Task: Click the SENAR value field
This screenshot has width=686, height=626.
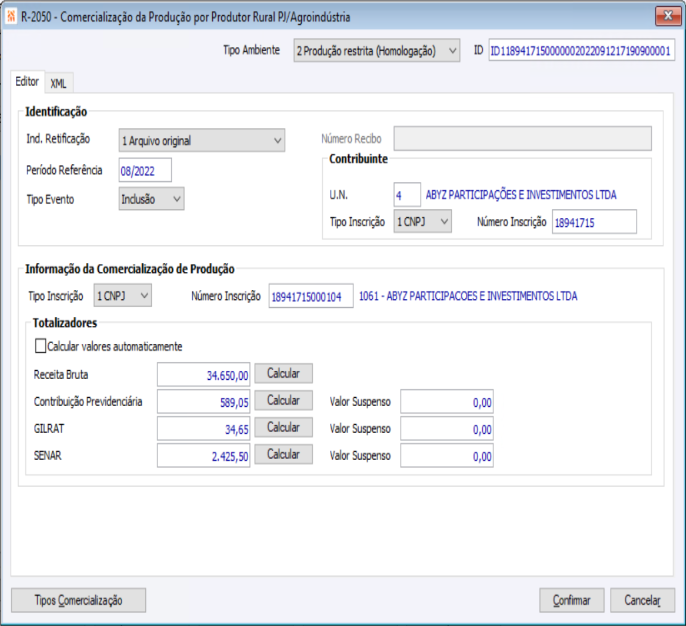Action: 203,456
